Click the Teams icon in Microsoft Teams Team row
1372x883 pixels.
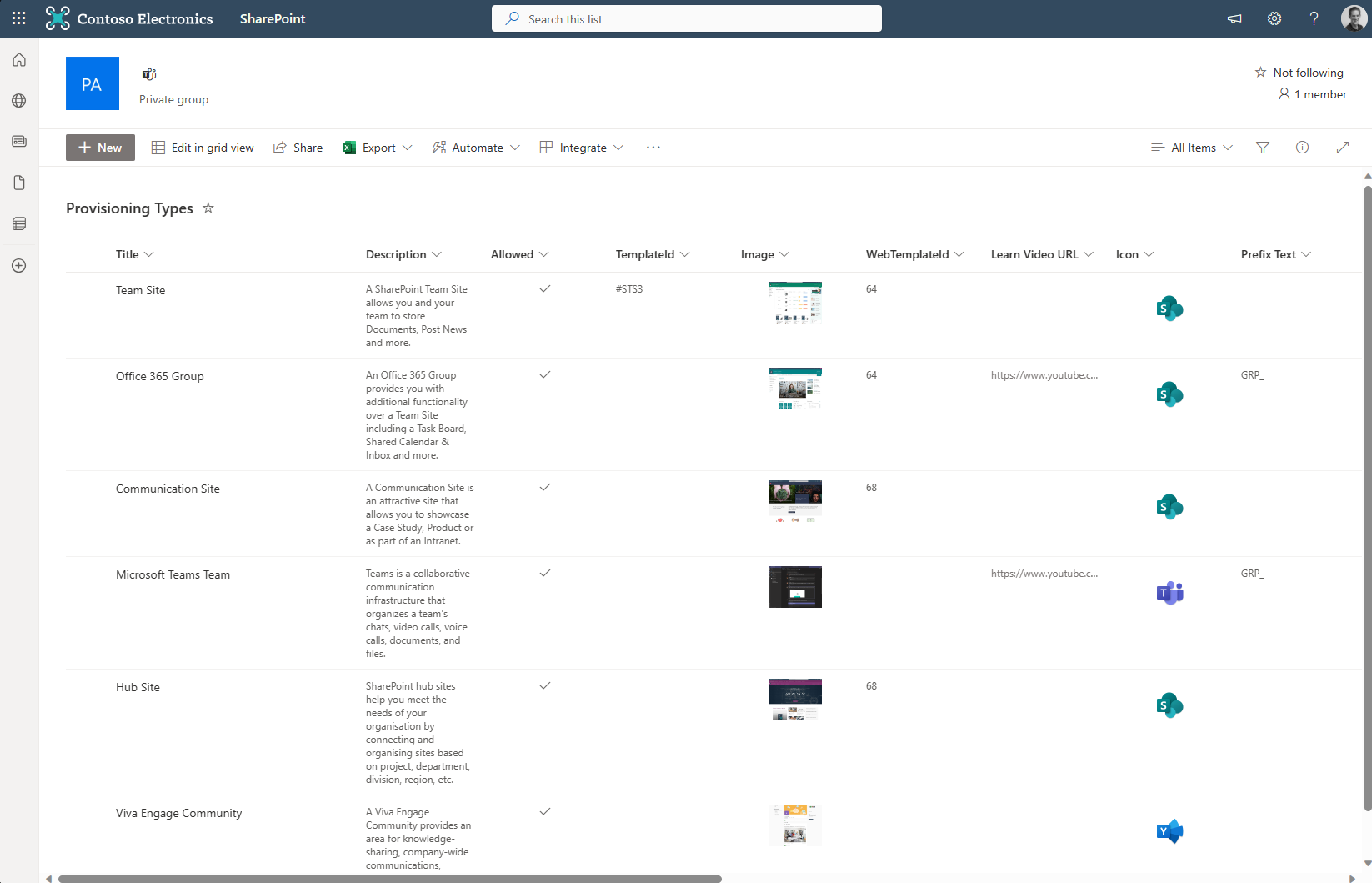(1170, 593)
